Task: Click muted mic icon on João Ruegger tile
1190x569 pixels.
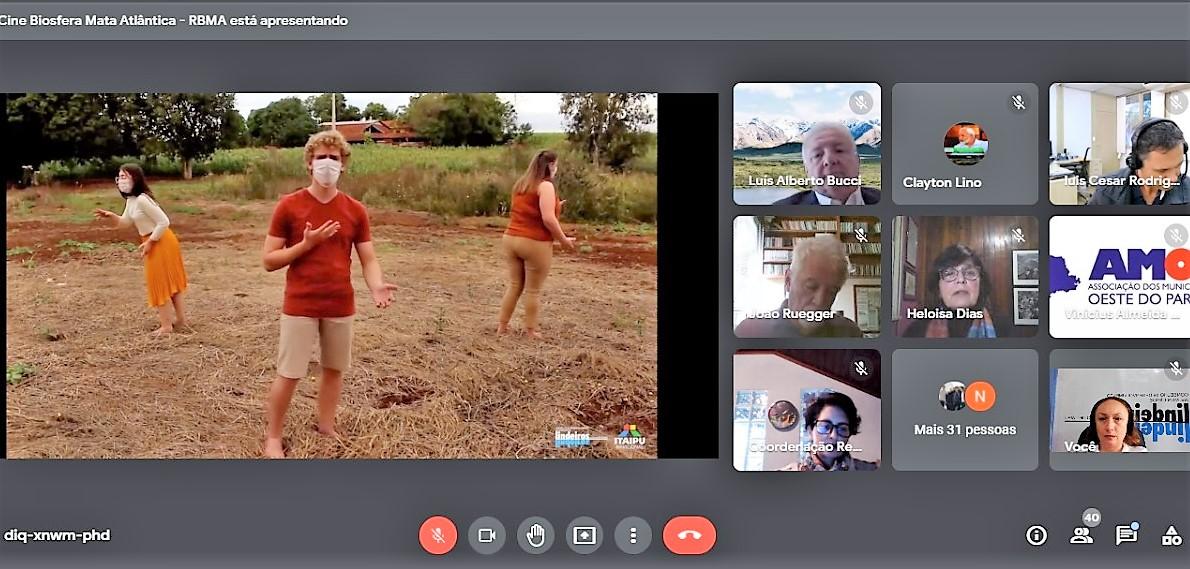Action: coord(861,235)
